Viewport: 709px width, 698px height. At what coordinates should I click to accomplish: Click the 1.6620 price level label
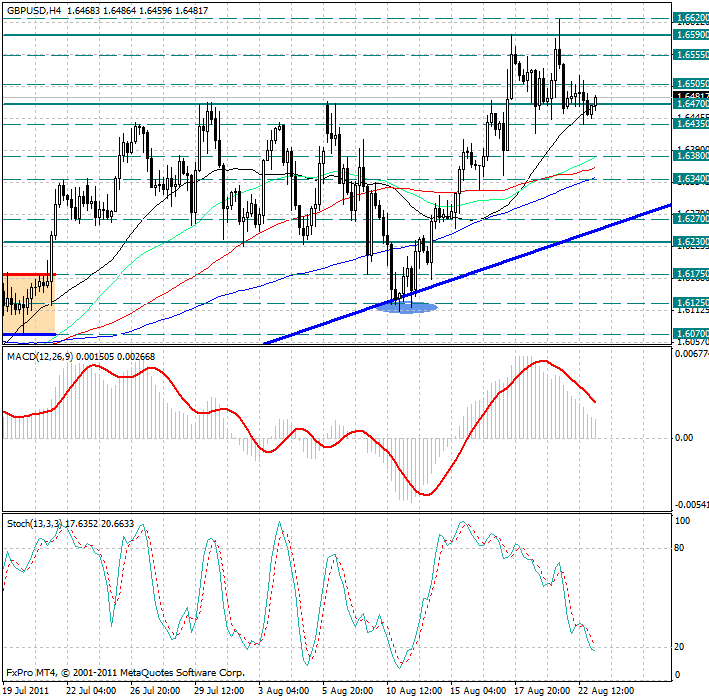[691, 18]
